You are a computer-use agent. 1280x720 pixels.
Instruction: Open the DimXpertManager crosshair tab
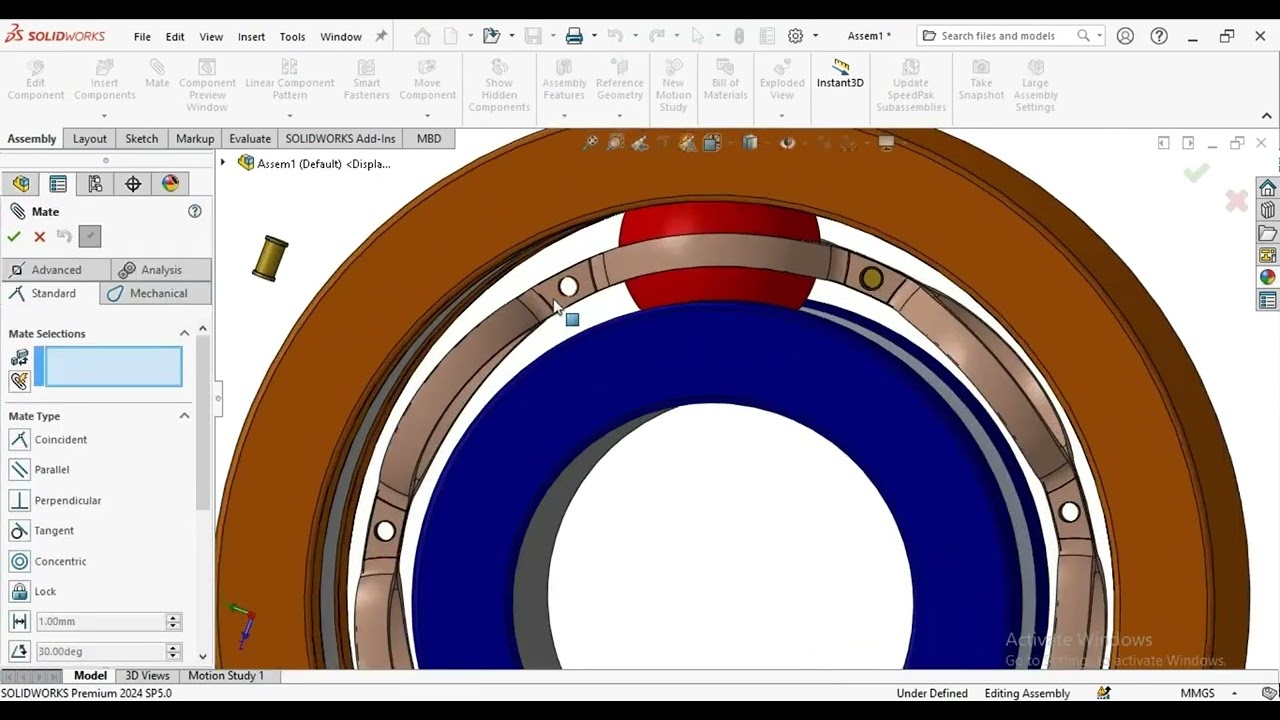point(133,184)
